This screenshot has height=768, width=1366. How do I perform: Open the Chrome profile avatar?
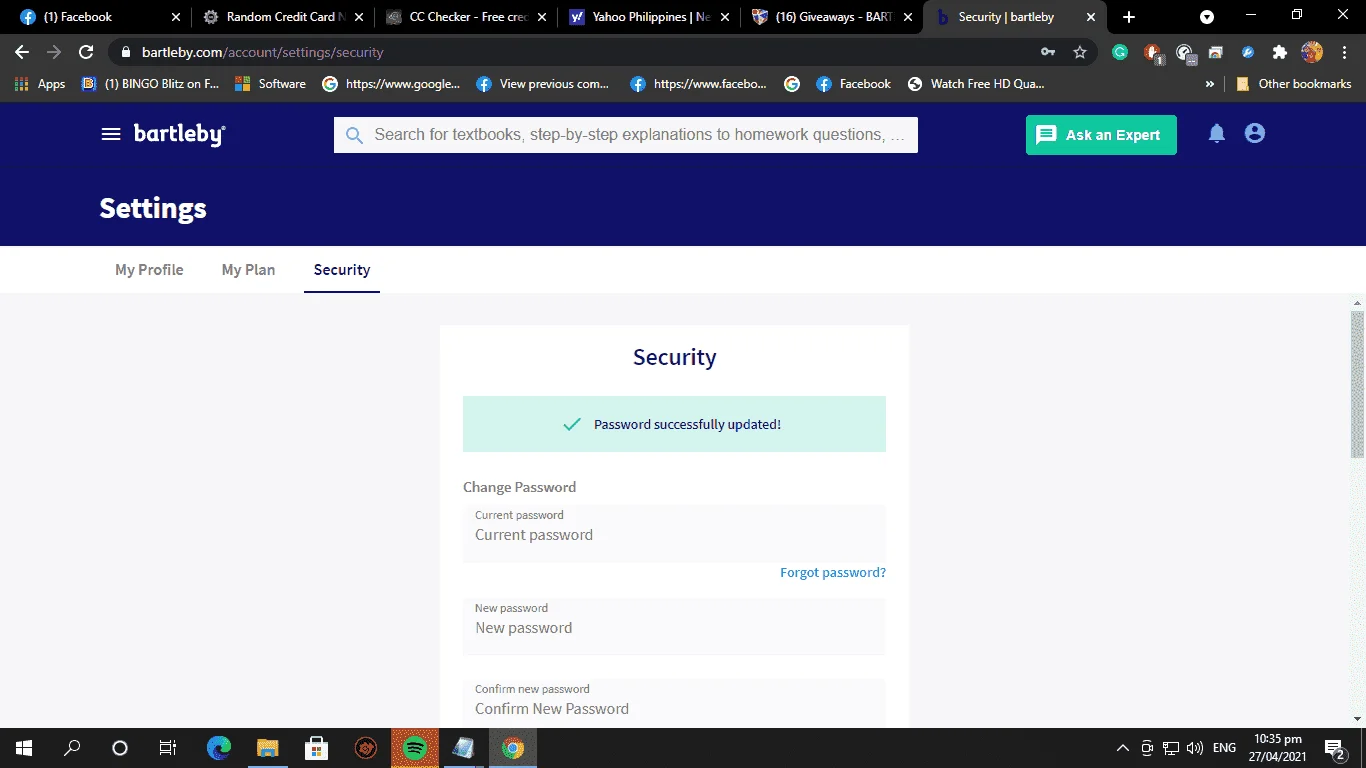1312,52
